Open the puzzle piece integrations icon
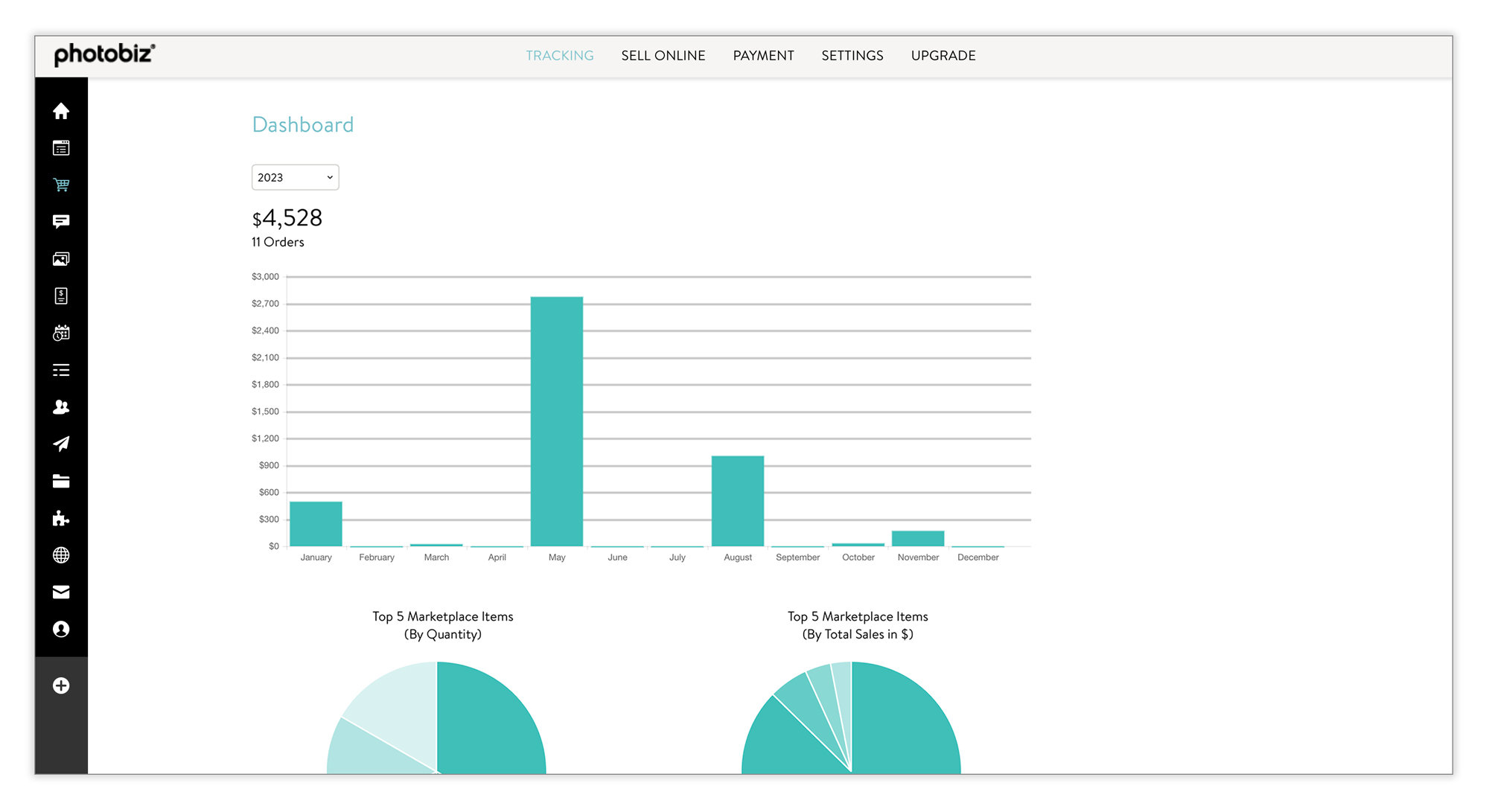This screenshot has width=1489, height=812. 62,518
